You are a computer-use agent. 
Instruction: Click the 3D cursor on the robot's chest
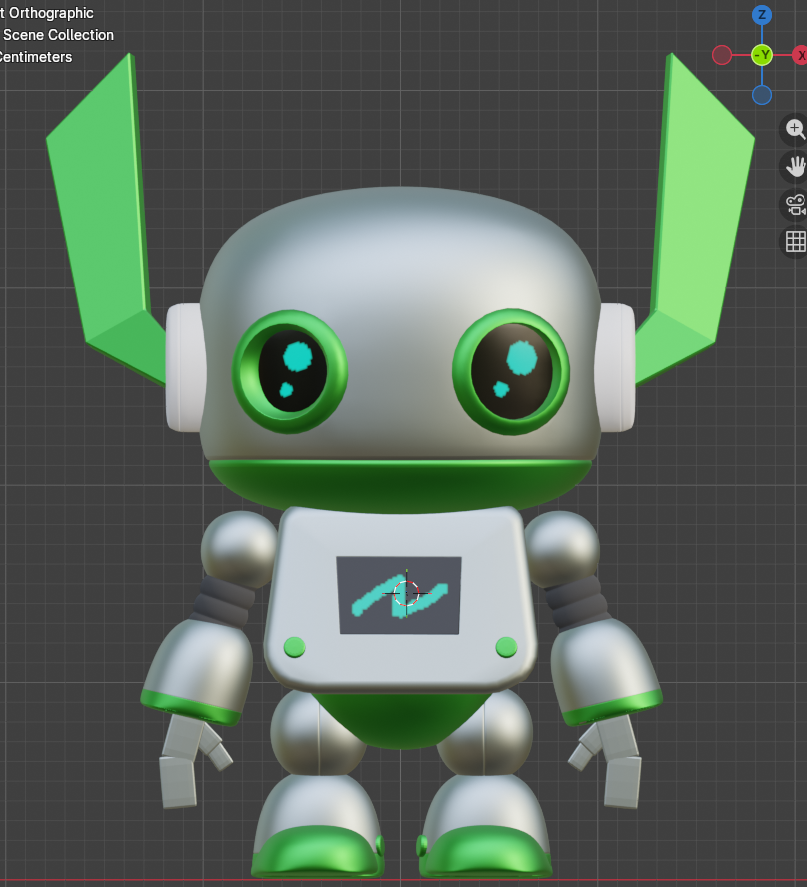406,593
